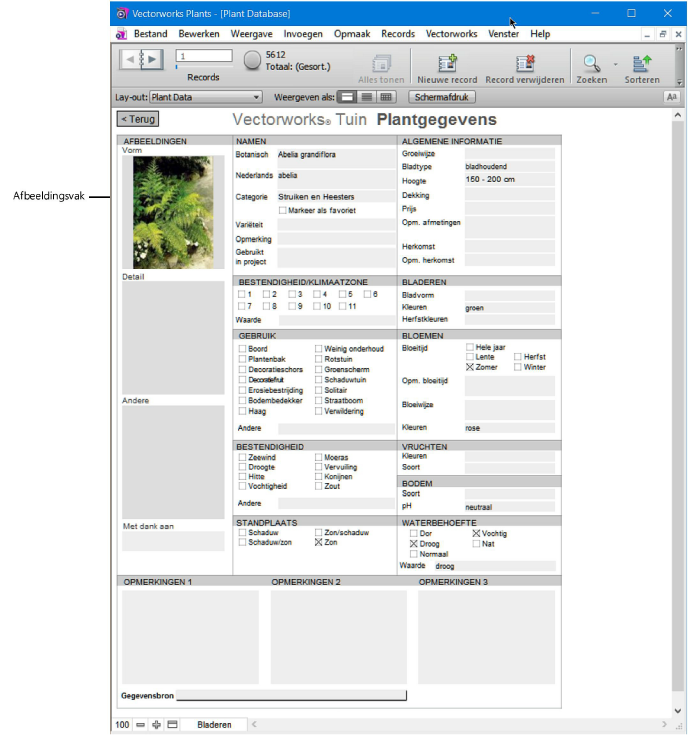Enable Markeer als favoriet checkbox

point(283,211)
